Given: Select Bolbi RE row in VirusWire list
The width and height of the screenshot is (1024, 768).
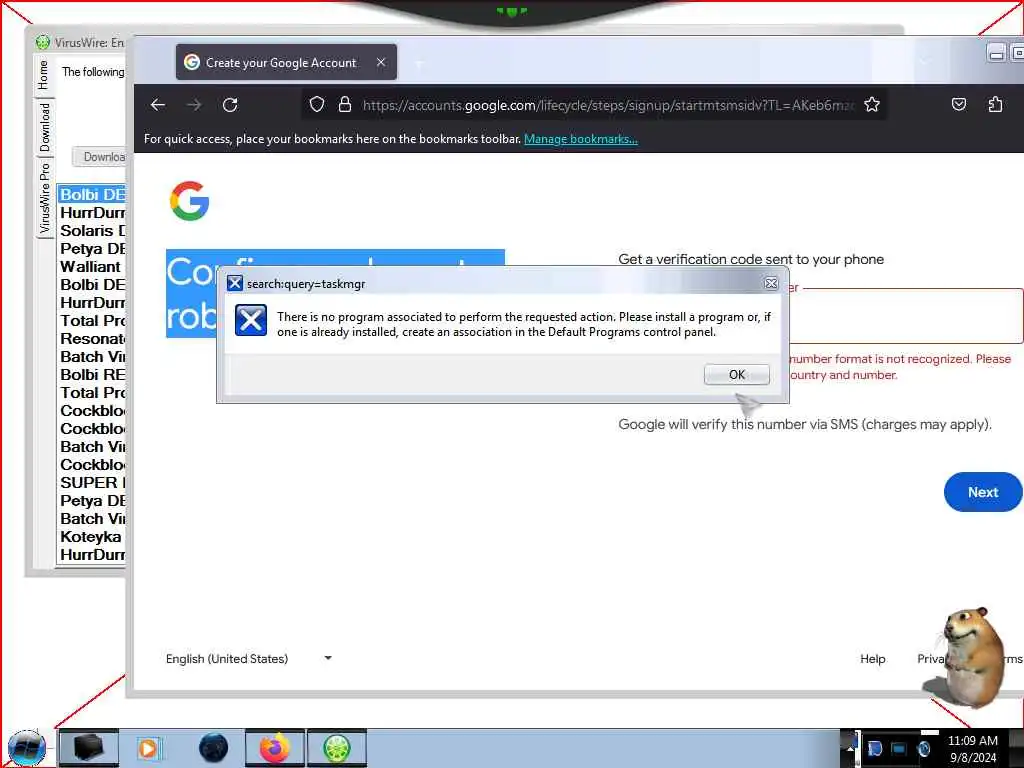Looking at the screenshot, I should [x=92, y=374].
